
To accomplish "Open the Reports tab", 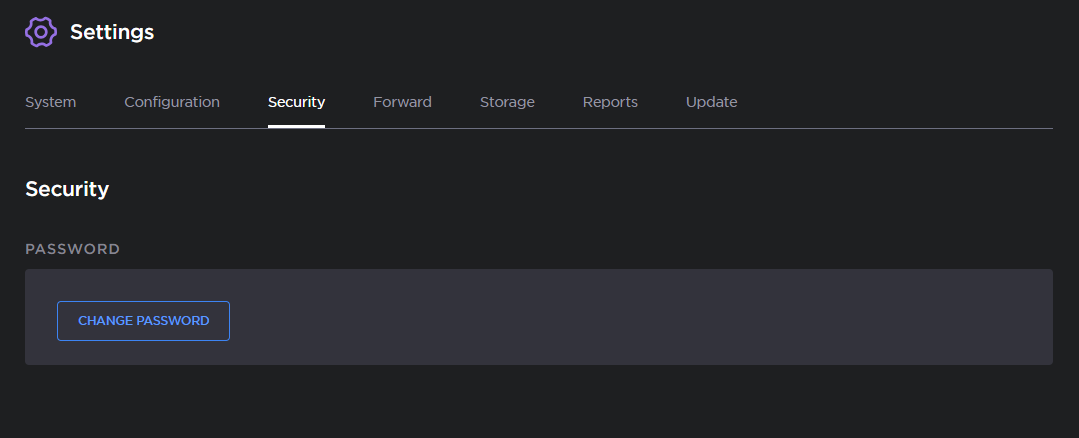I will coord(610,102).
